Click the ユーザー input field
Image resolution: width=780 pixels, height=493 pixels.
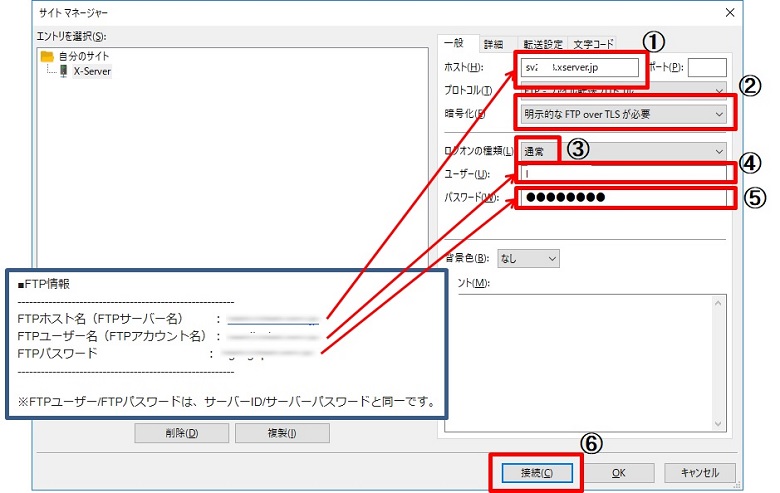pos(623,174)
